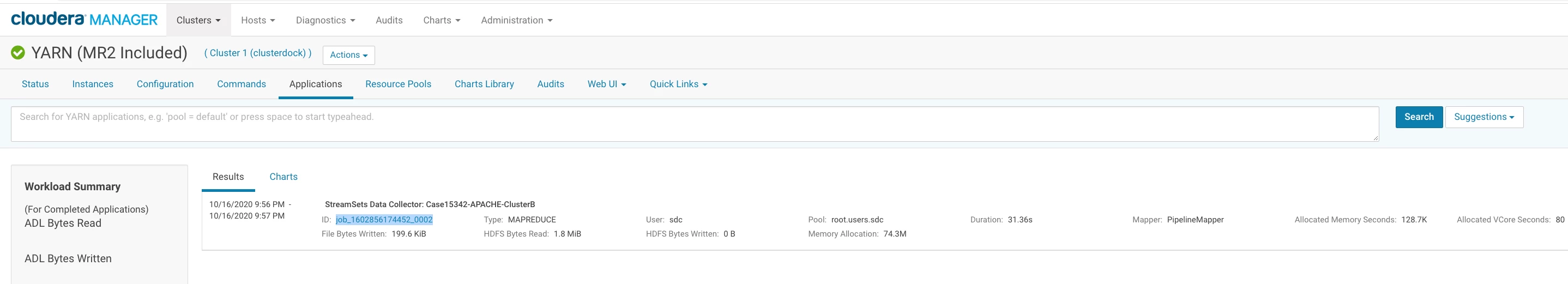Follow the Cluster 1 (clusterdock) link
This screenshot has height=284, width=1568.
pos(257,53)
